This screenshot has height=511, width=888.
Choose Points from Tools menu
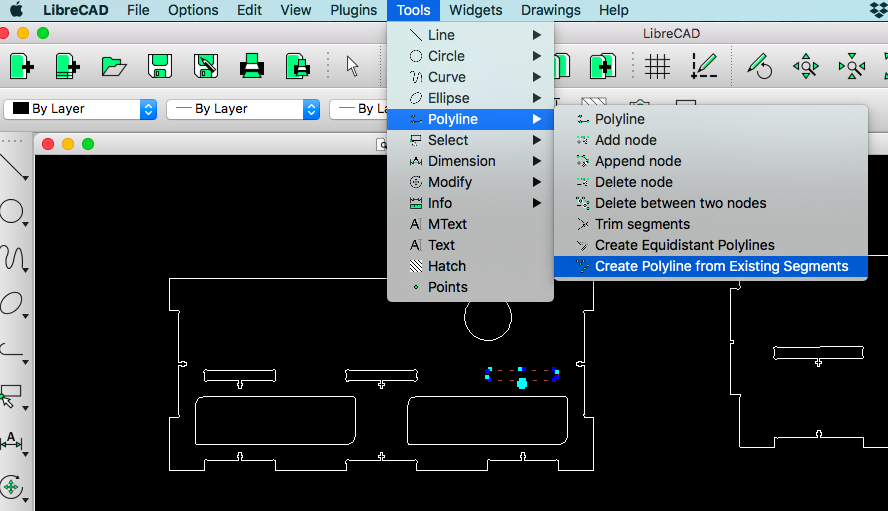click(470, 287)
